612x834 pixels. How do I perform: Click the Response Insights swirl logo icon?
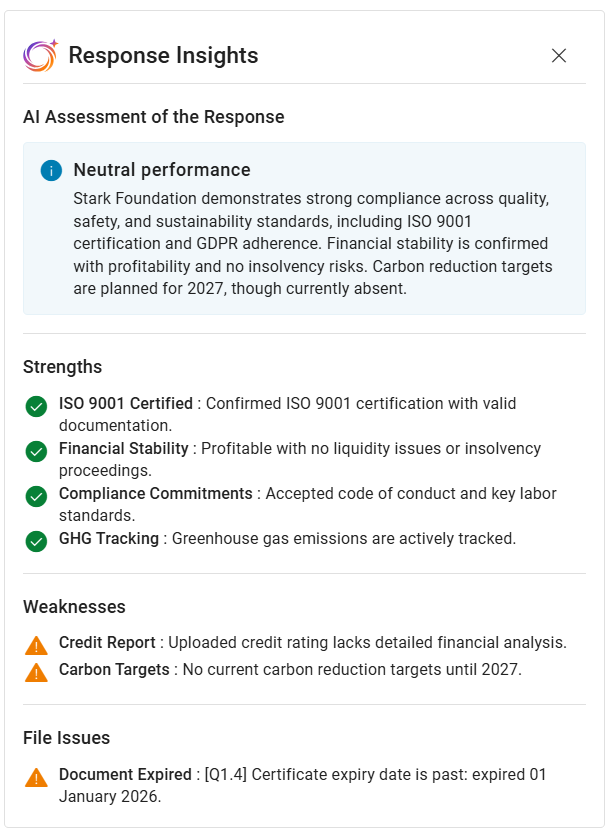click(41, 56)
